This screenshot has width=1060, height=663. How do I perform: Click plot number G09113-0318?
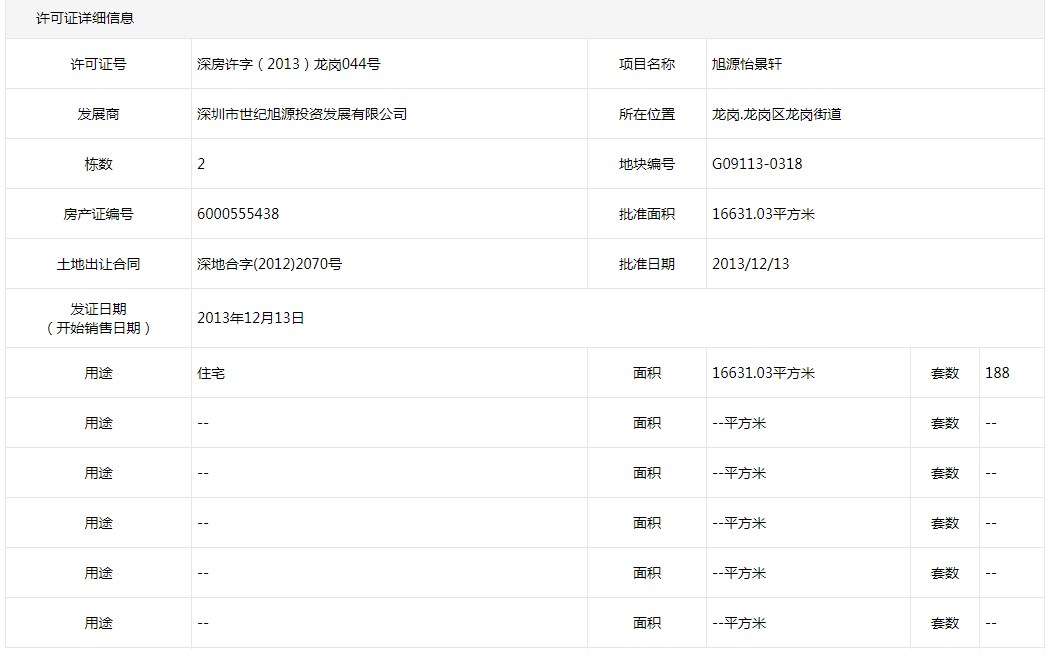click(757, 164)
